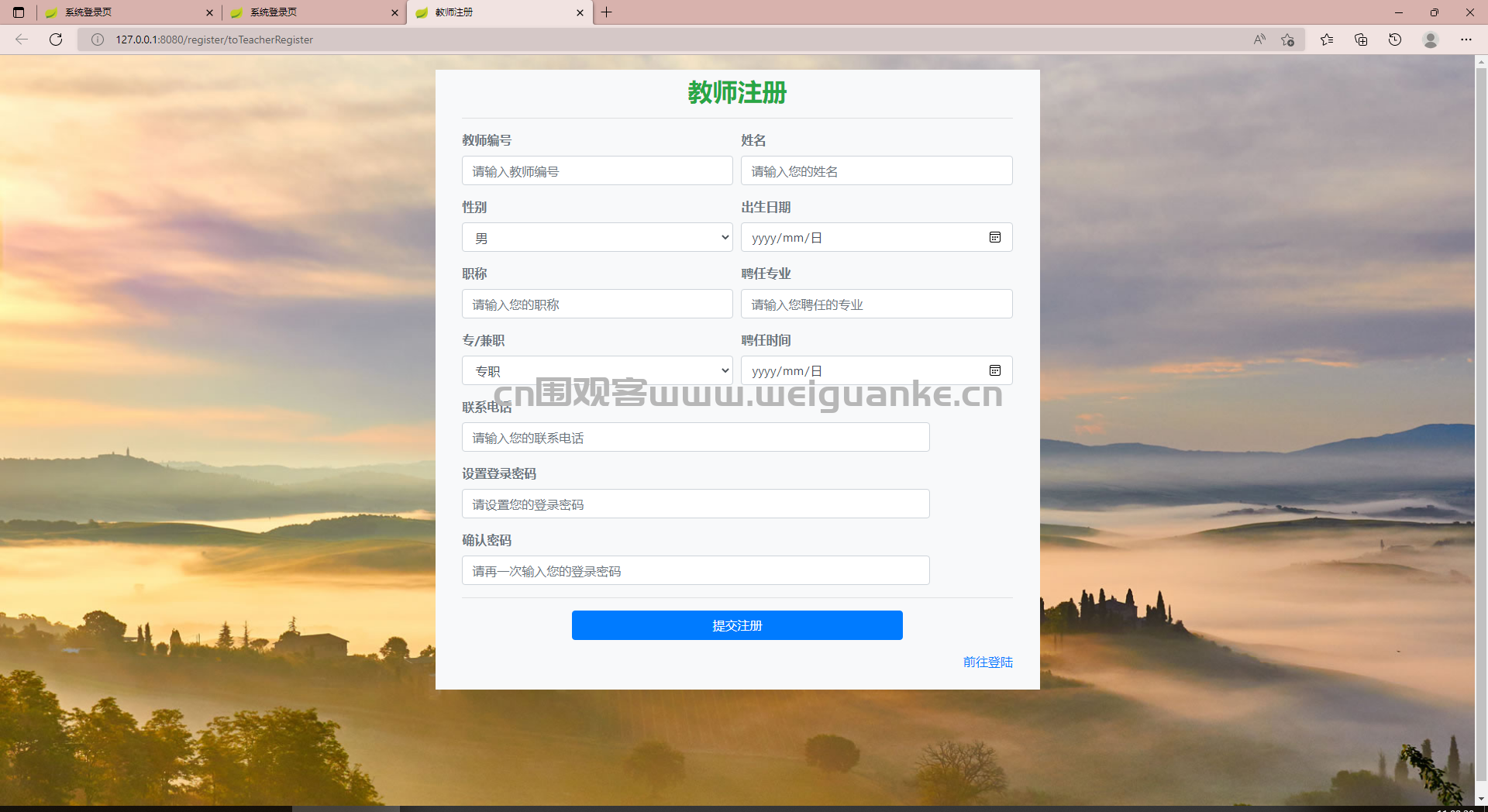Image resolution: width=1488 pixels, height=812 pixels.
Task: View site information icon in address bar
Action: (x=98, y=40)
